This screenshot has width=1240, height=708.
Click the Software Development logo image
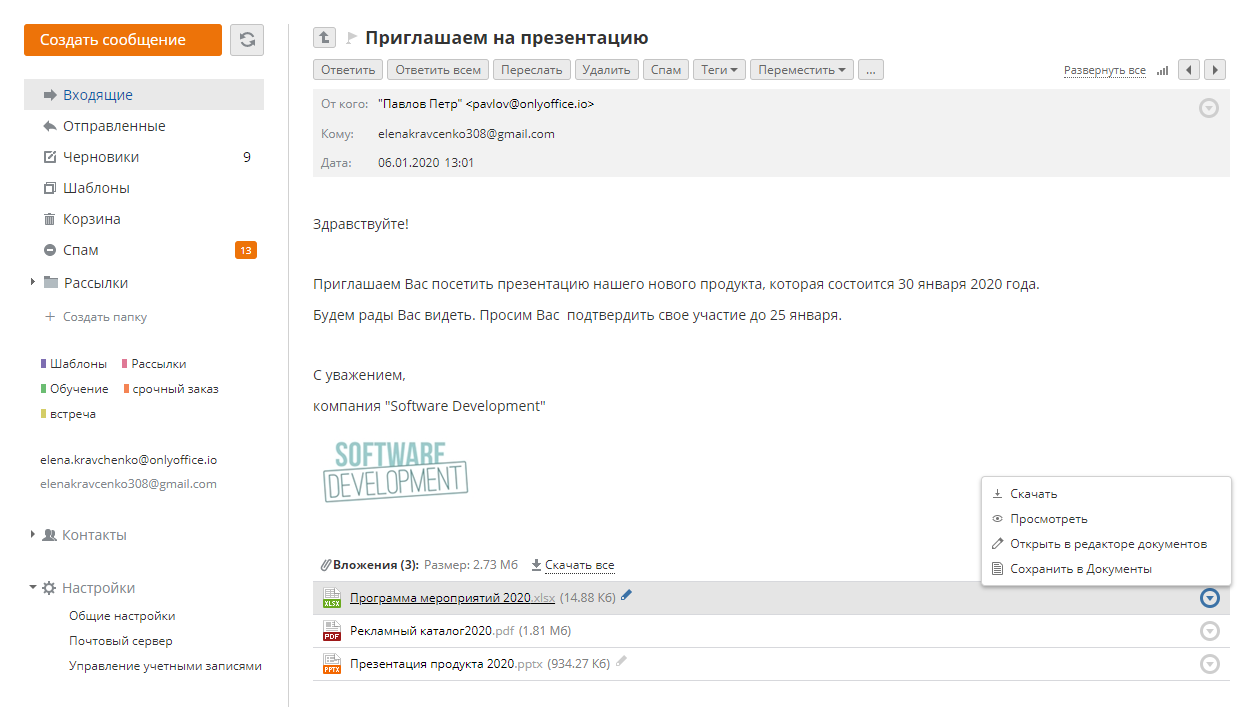[x=396, y=471]
